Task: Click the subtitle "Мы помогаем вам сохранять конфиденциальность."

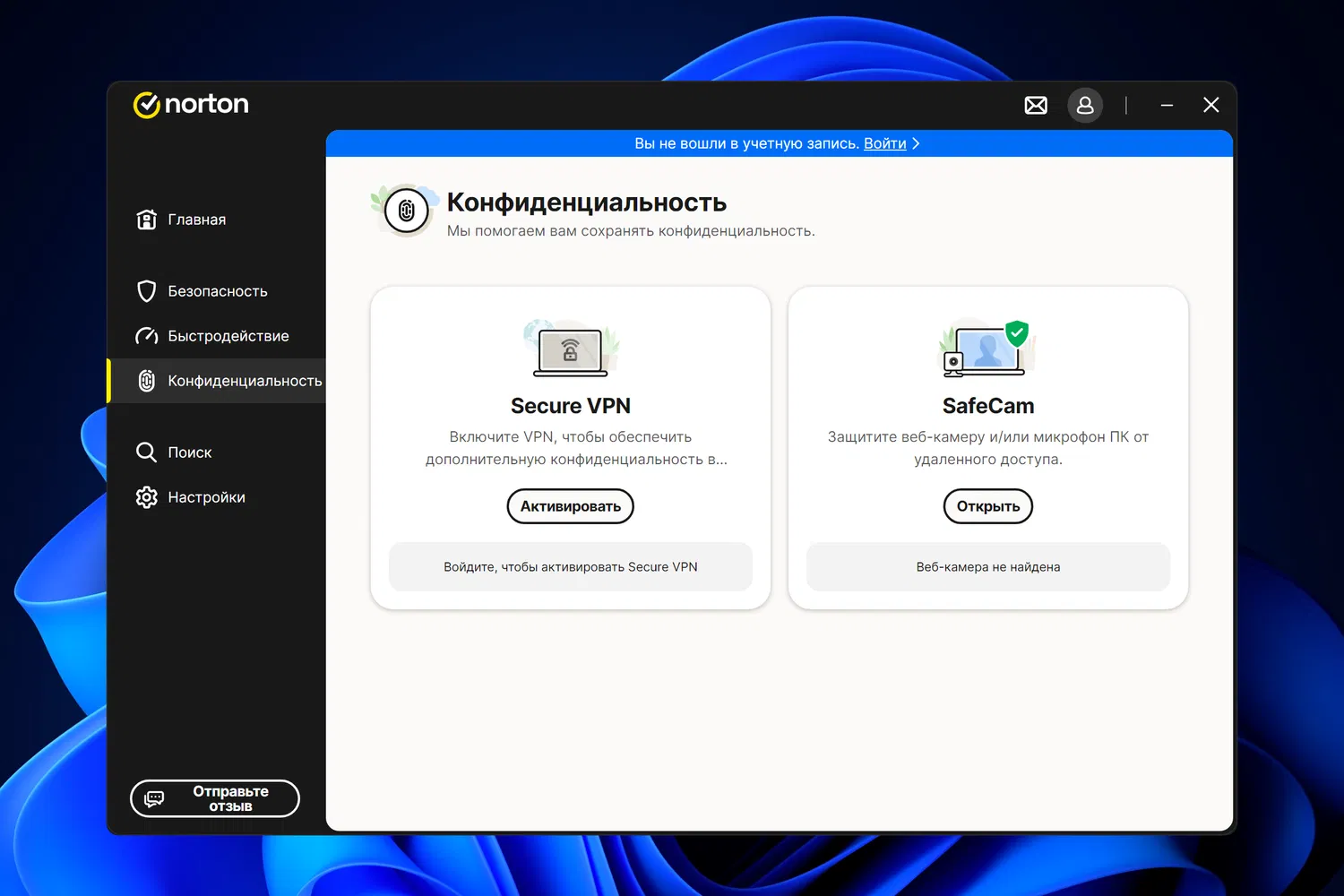Action: [x=631, y=231]
